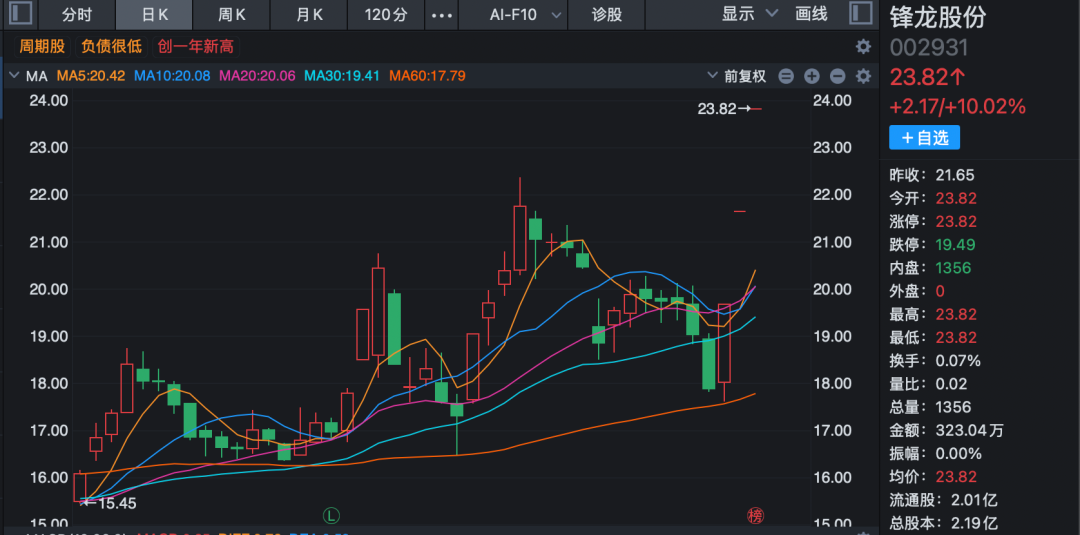The width and height of the screenshot is (1080, 535).
Task: Open the 月K monthly chart
Action: click(x=309, y=14)
